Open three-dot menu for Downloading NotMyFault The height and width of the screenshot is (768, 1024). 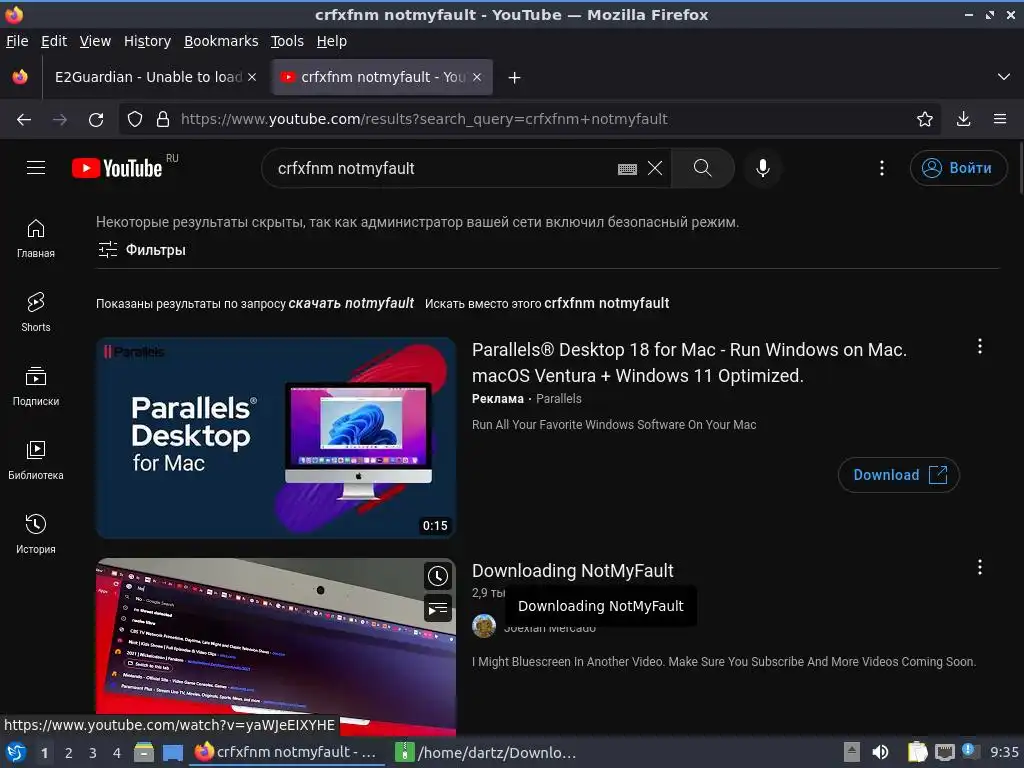(980, 567)
